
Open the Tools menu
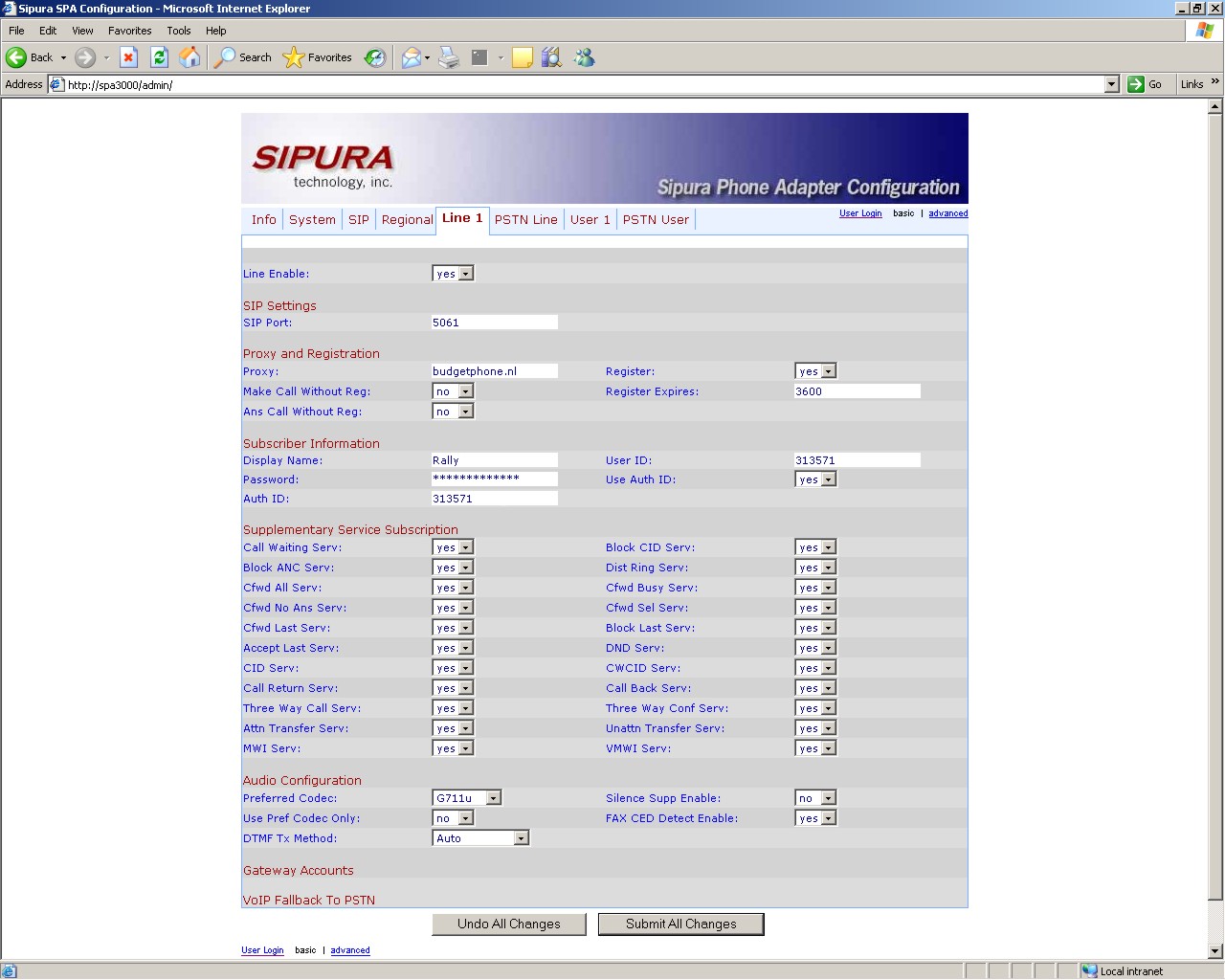pyautogui.click(x=179, y=31)
